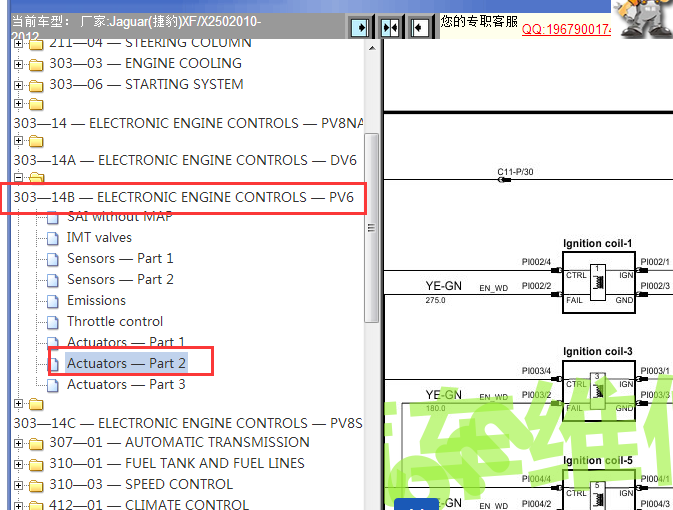Image resolution: width=673 pixels, height=510 pixels.
Task: Click the collapse-left panel arrow icon
Action: click(419, 27)
